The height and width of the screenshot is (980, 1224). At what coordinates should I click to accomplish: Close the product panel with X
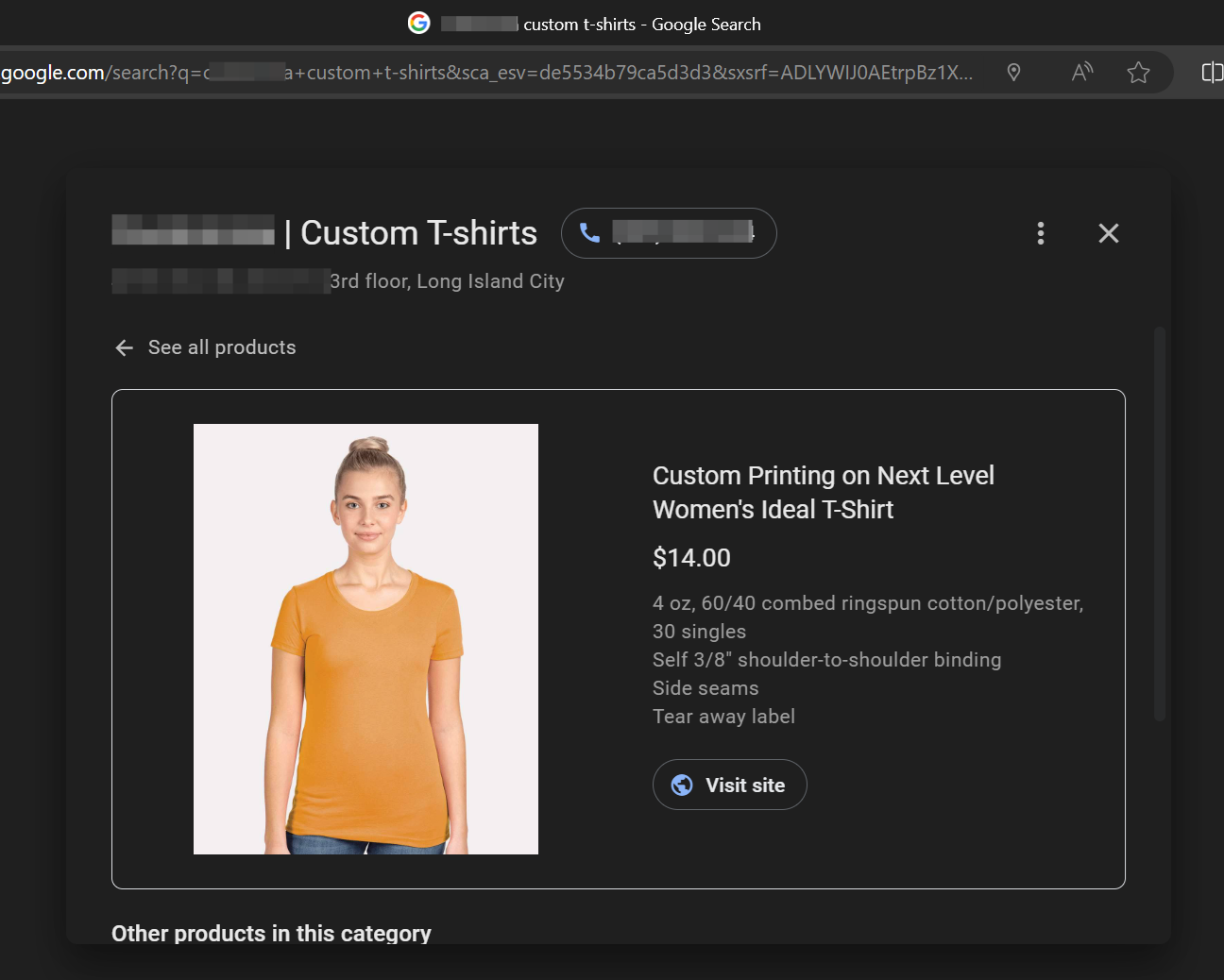click(1109, 233)
